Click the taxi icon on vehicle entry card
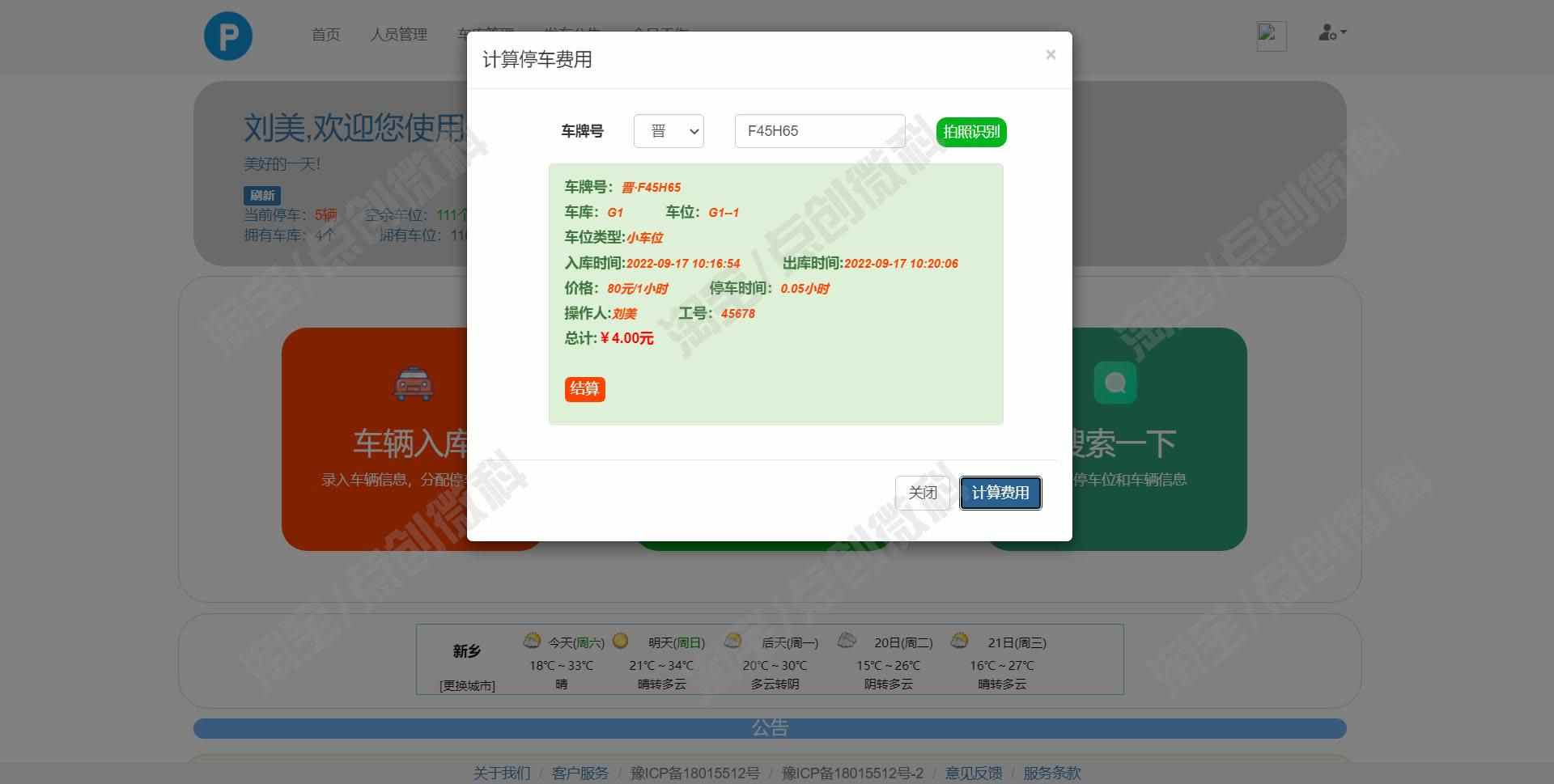 (414, 384)
